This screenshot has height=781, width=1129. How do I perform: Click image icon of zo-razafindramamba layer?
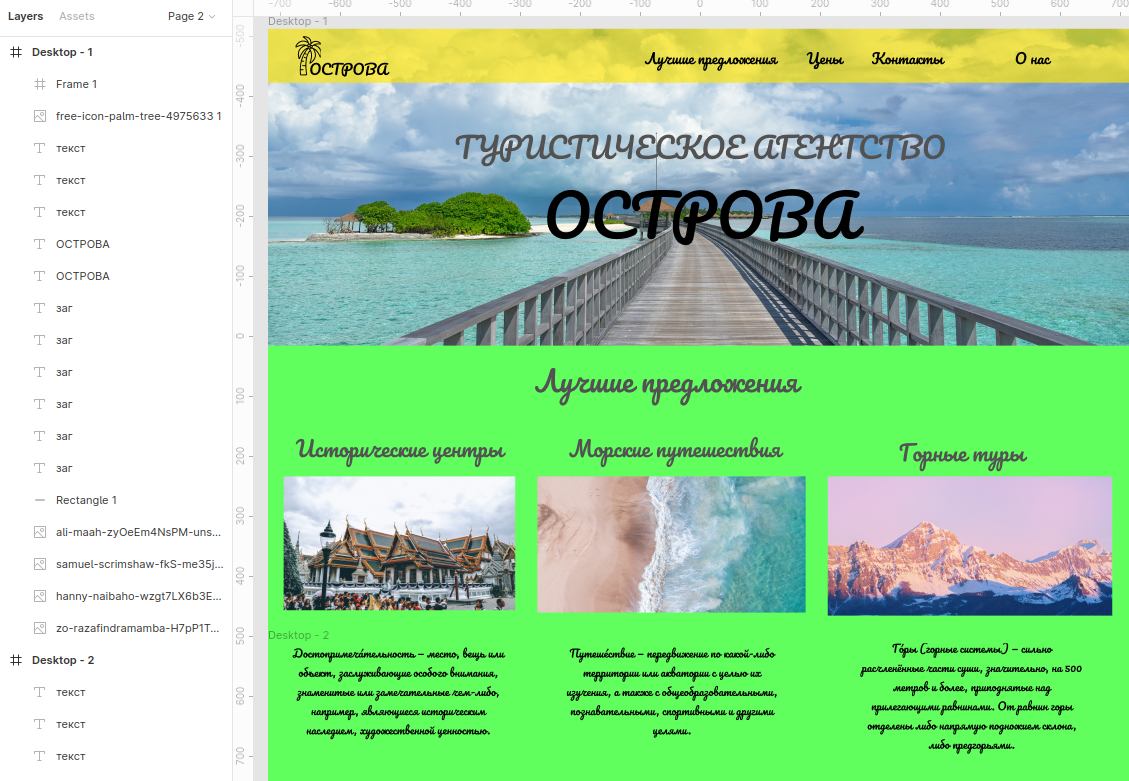(40, 628)
